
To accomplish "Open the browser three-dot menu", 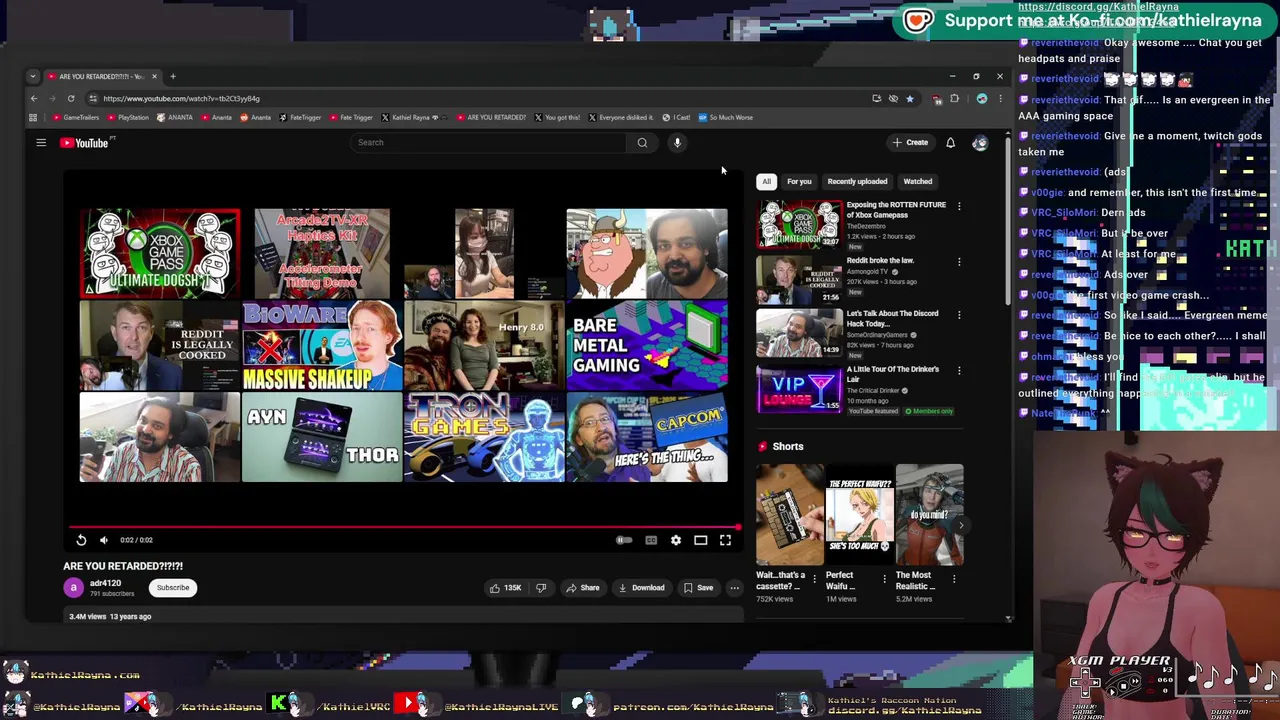I will pyautogui.click(x=1000, y=98).
